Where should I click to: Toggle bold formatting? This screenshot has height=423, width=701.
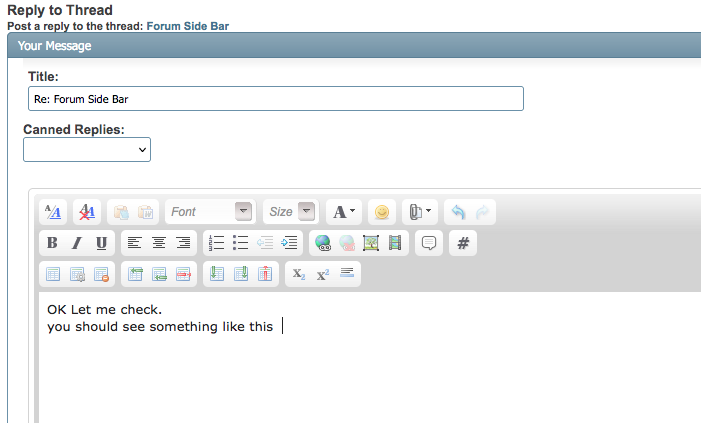point(52,243)
